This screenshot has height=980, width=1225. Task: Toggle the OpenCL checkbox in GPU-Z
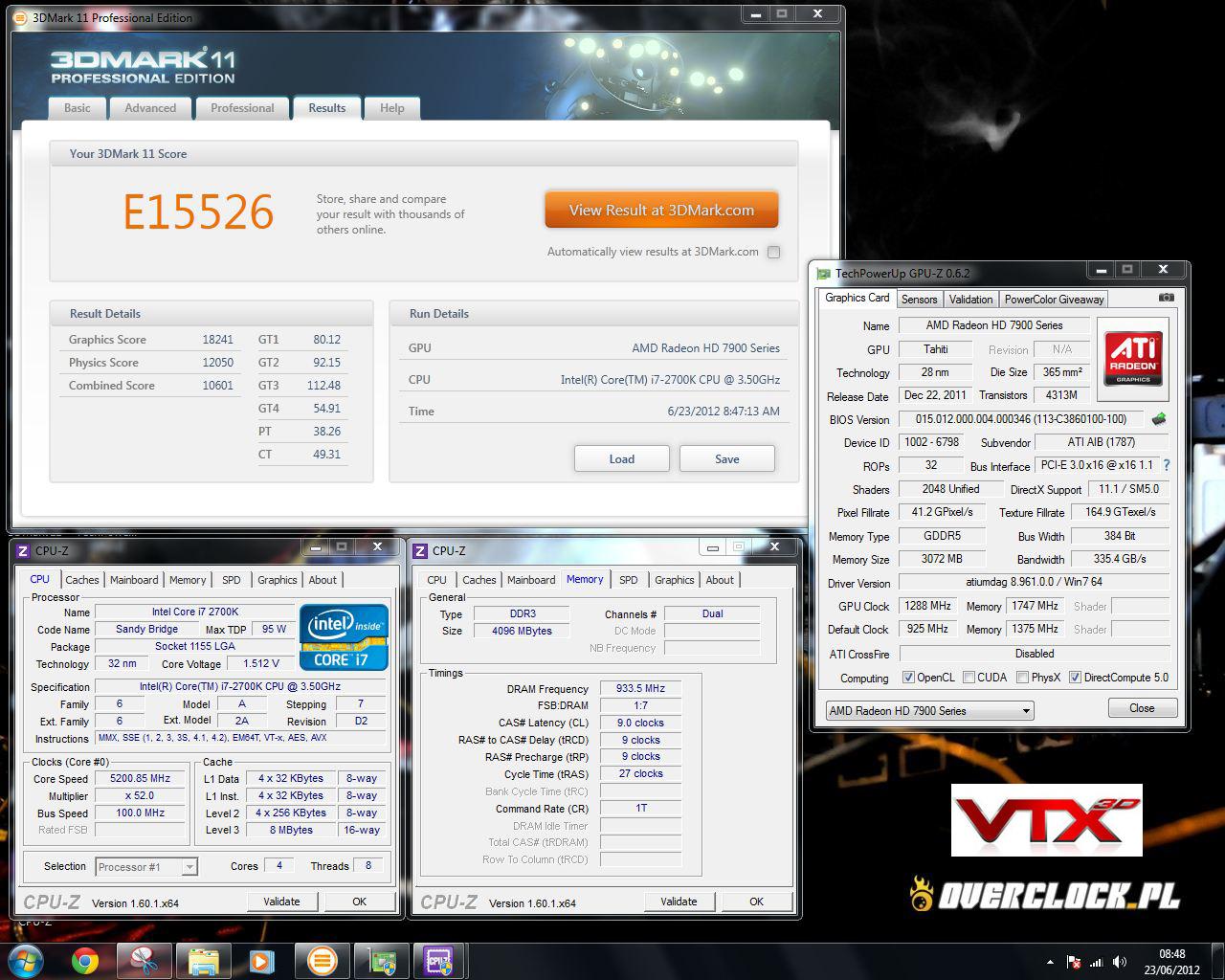[x=908, y=678]
